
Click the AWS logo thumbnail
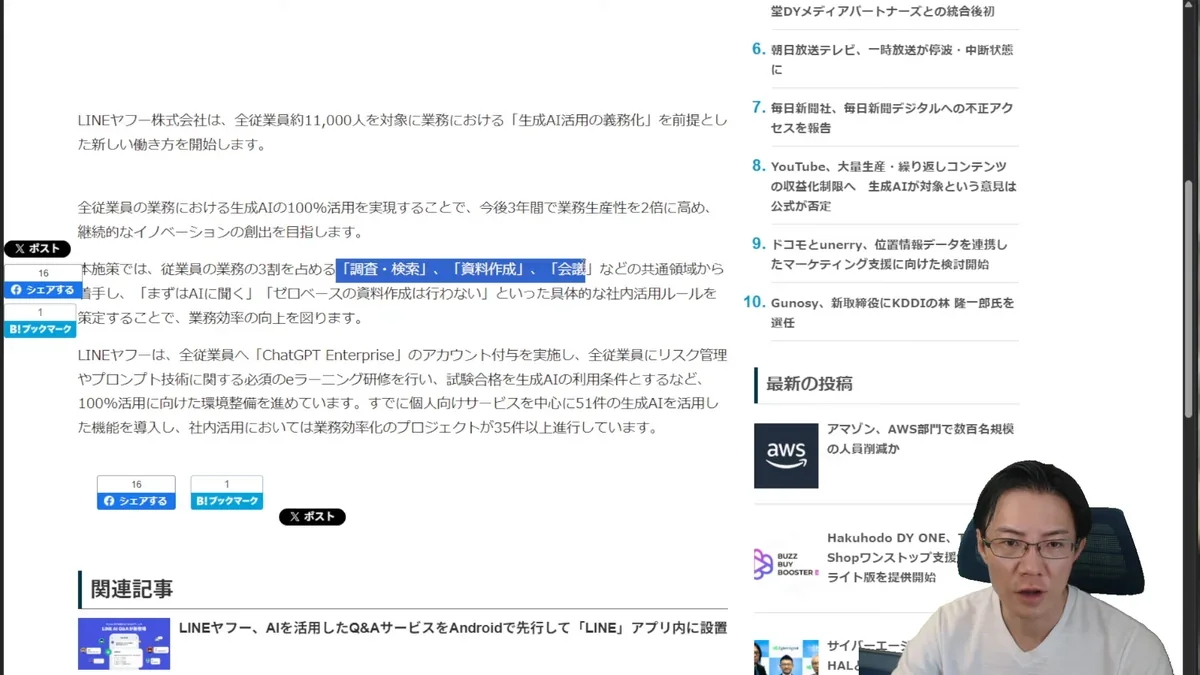click(786, 455)
